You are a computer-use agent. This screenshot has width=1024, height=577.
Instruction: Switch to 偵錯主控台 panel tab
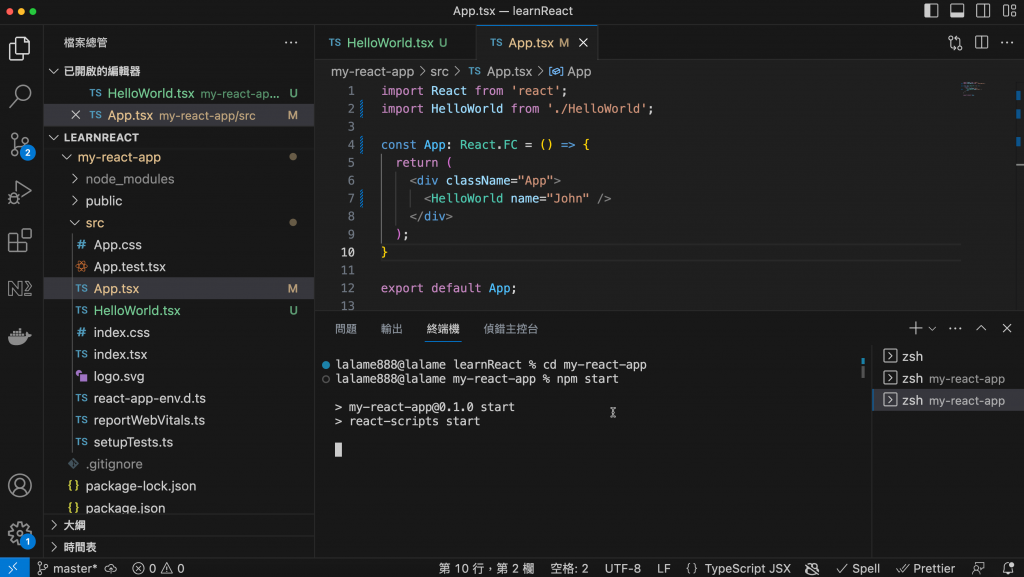511,329
